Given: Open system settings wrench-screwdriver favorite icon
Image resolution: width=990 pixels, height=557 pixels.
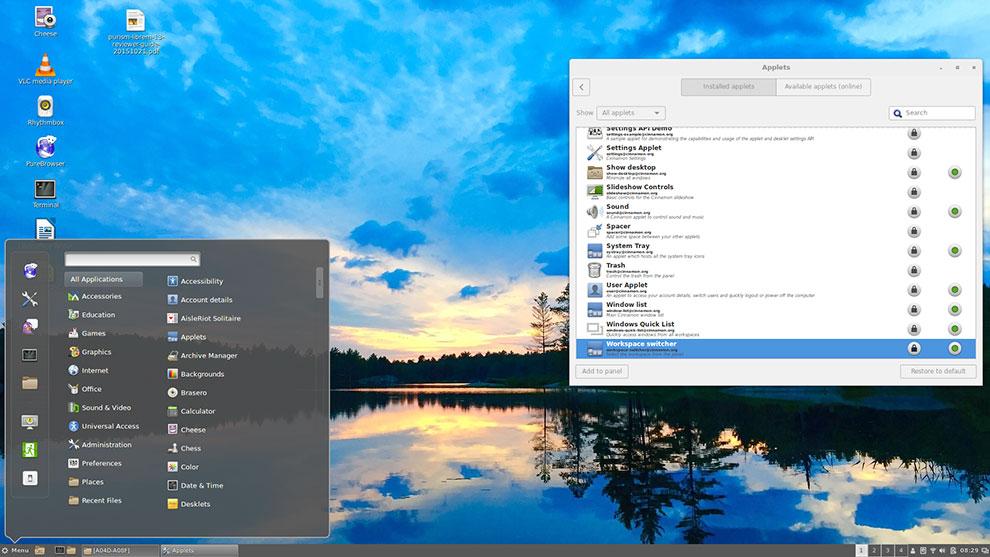Looking at the screenshot, I should (30, 299).
